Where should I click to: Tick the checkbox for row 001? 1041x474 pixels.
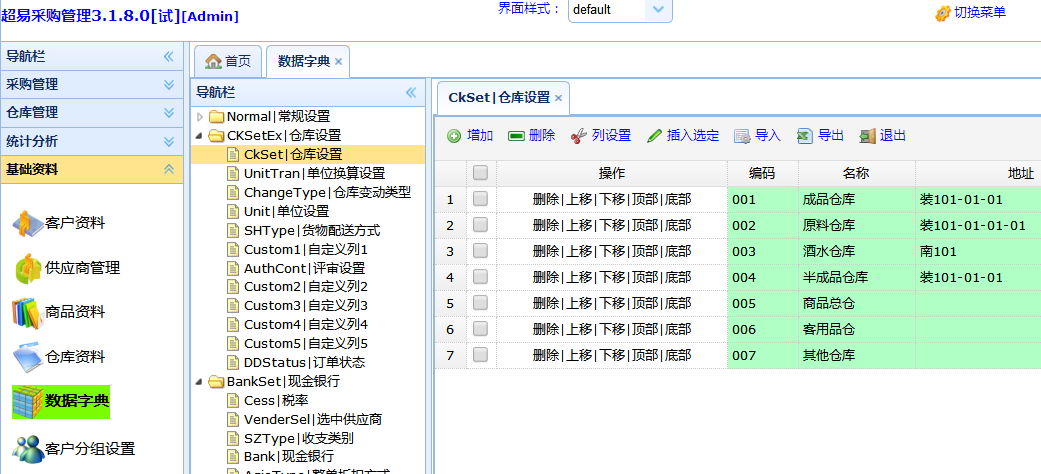tap(481, 199)
